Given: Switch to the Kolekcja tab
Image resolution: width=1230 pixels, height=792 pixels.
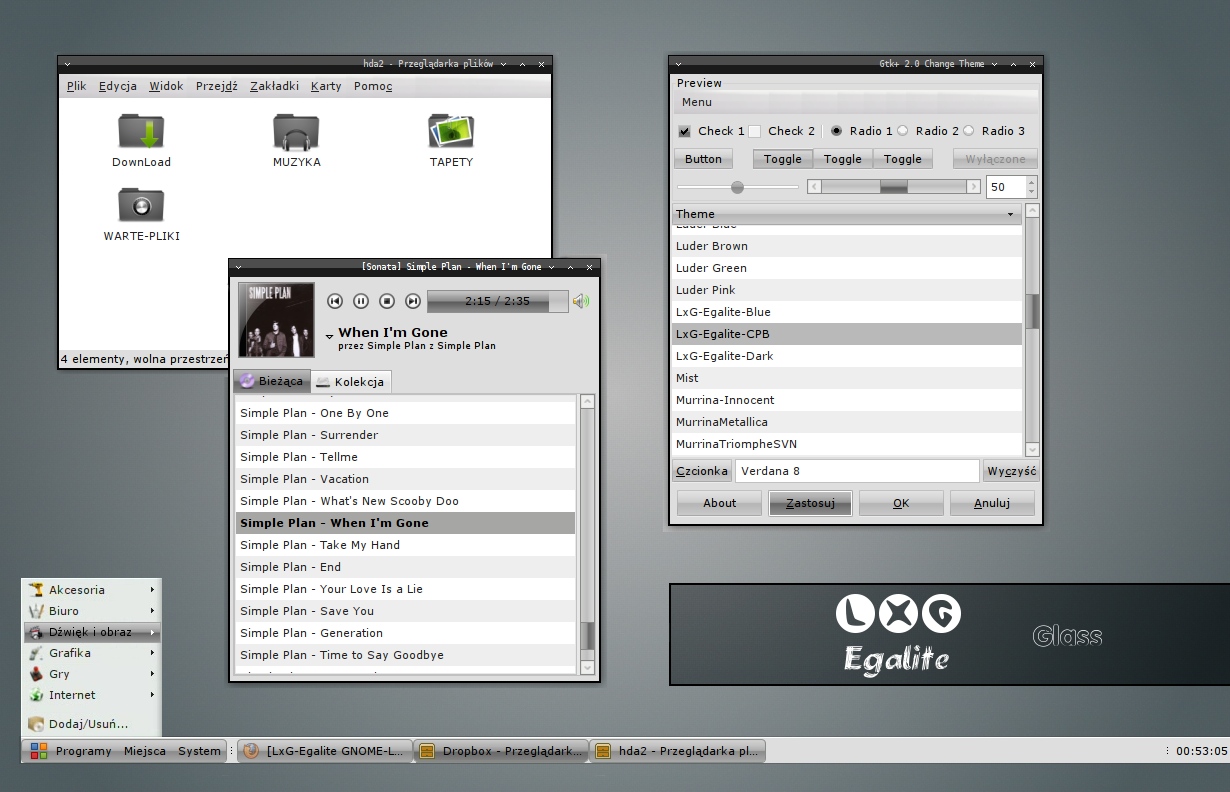Looking at the screenshot, I should (x=349, y=382).
